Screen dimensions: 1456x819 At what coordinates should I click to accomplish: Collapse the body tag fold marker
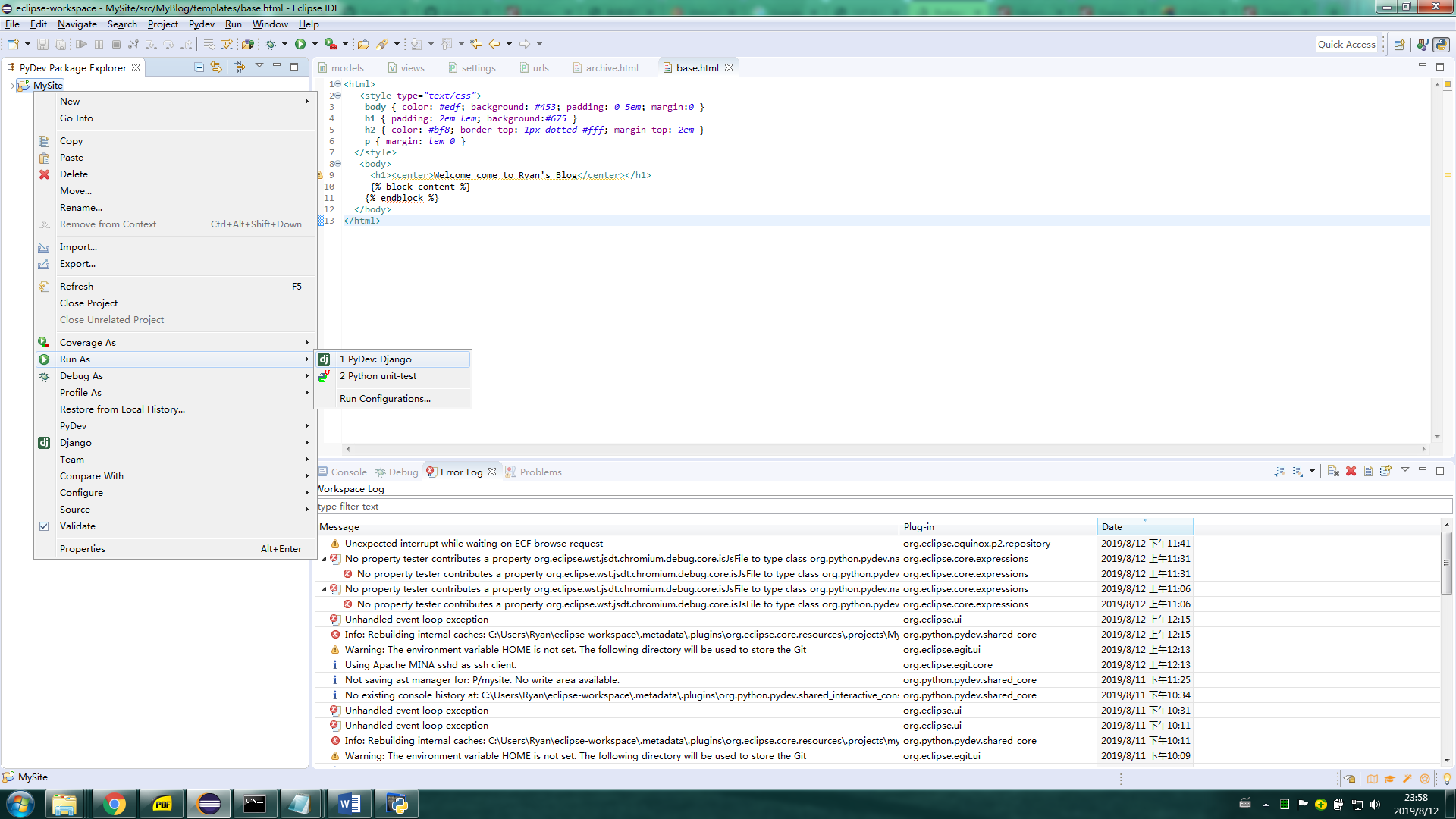point(338,164)
